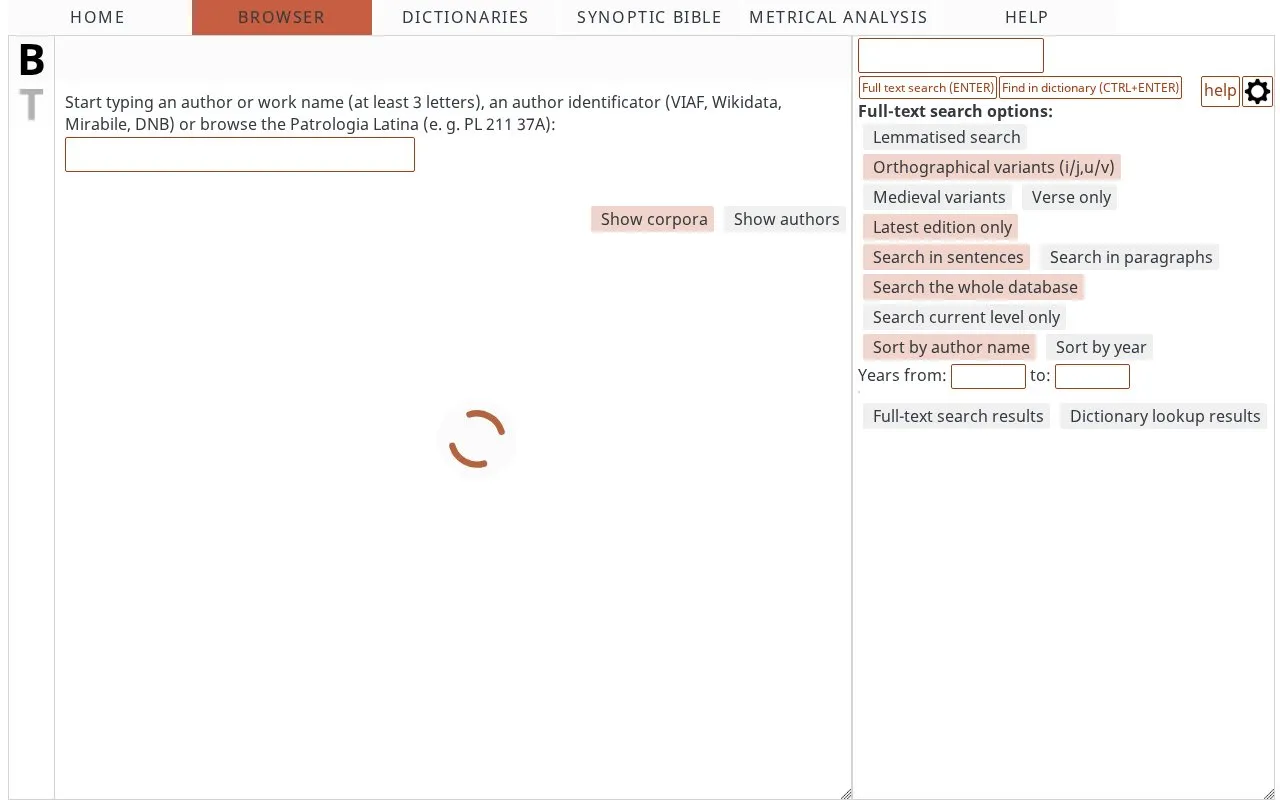This screenshot has width=1280, height=800.
Task: Click the Show authors button
Action: 786,219
